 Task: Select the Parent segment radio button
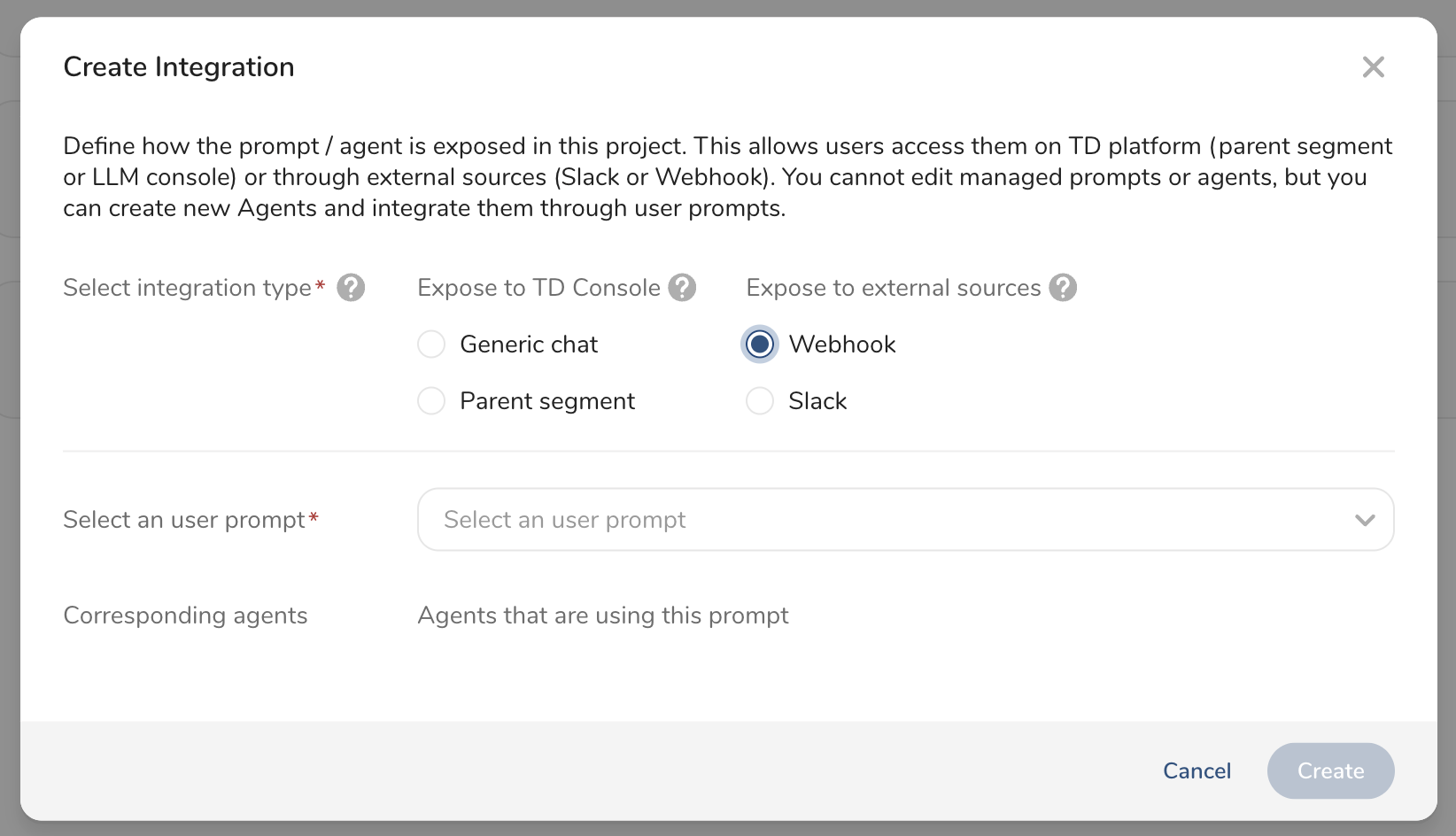tap(431, 401)
